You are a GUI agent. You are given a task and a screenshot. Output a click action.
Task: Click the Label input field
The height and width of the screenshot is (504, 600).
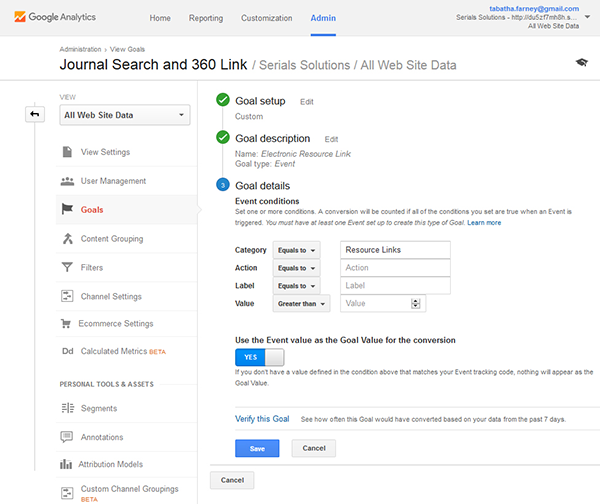[395, 285]
